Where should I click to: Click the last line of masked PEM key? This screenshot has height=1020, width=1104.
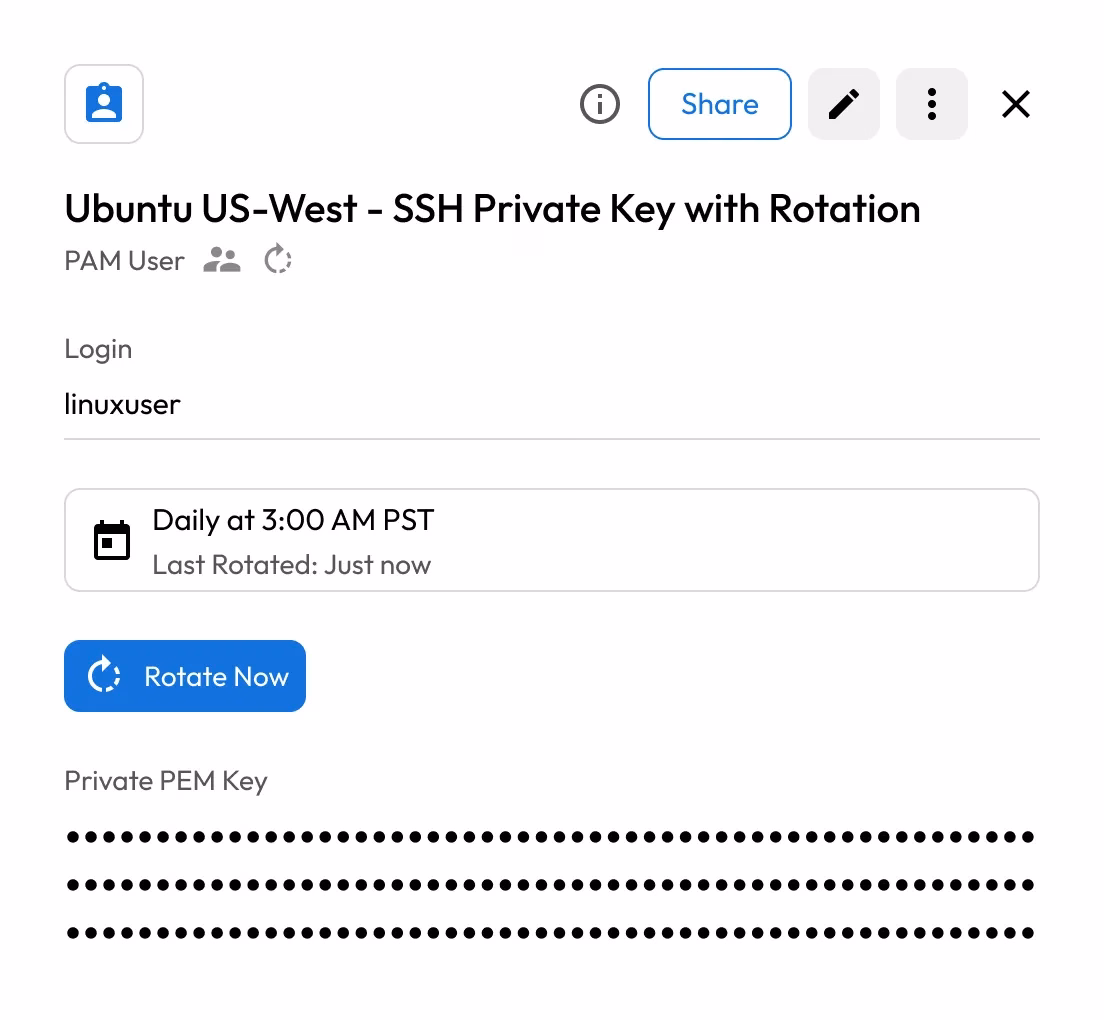tap(550, 933)
